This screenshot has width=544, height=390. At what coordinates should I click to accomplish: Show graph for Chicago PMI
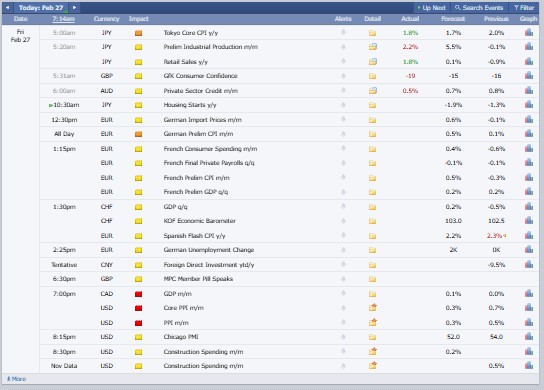point(529,336)
